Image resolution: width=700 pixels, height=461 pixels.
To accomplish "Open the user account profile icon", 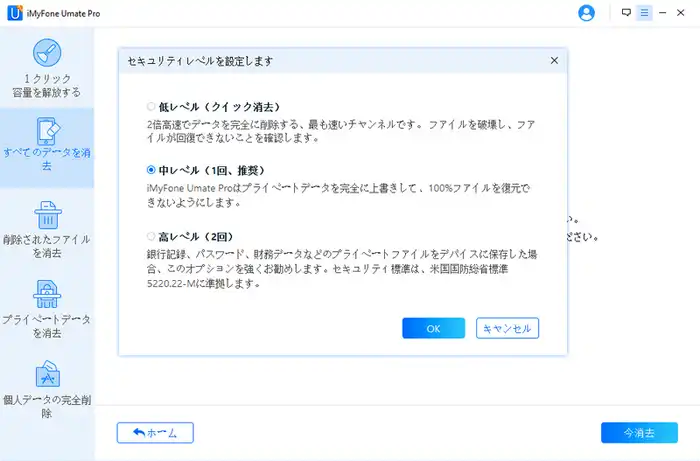I will pyautogui.click(x=587, y=13).
